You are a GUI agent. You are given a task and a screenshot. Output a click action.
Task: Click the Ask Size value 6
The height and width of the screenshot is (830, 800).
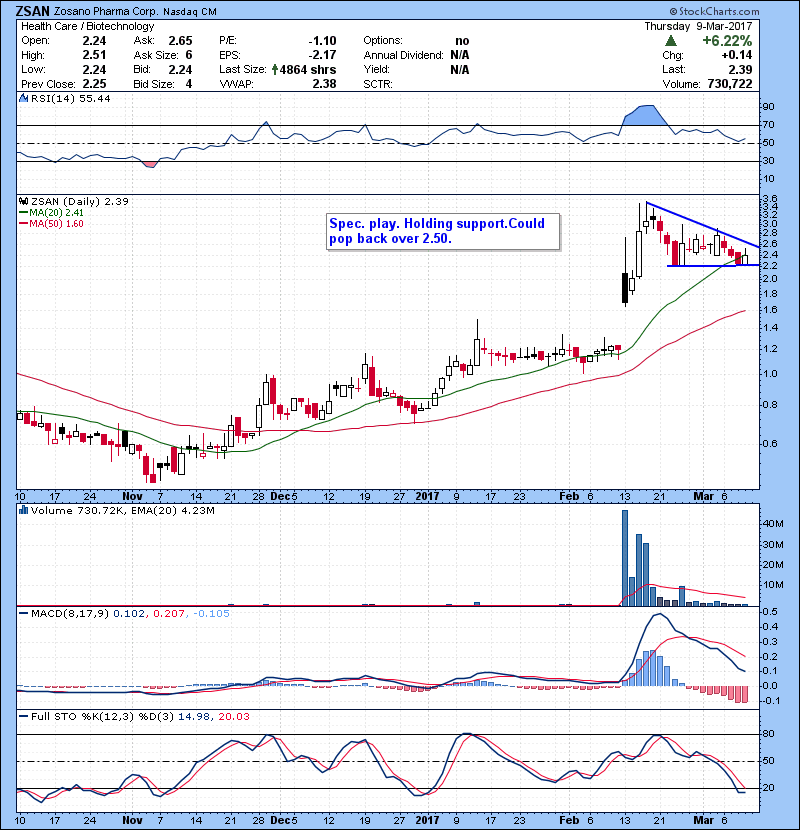(x=189, y=55)
